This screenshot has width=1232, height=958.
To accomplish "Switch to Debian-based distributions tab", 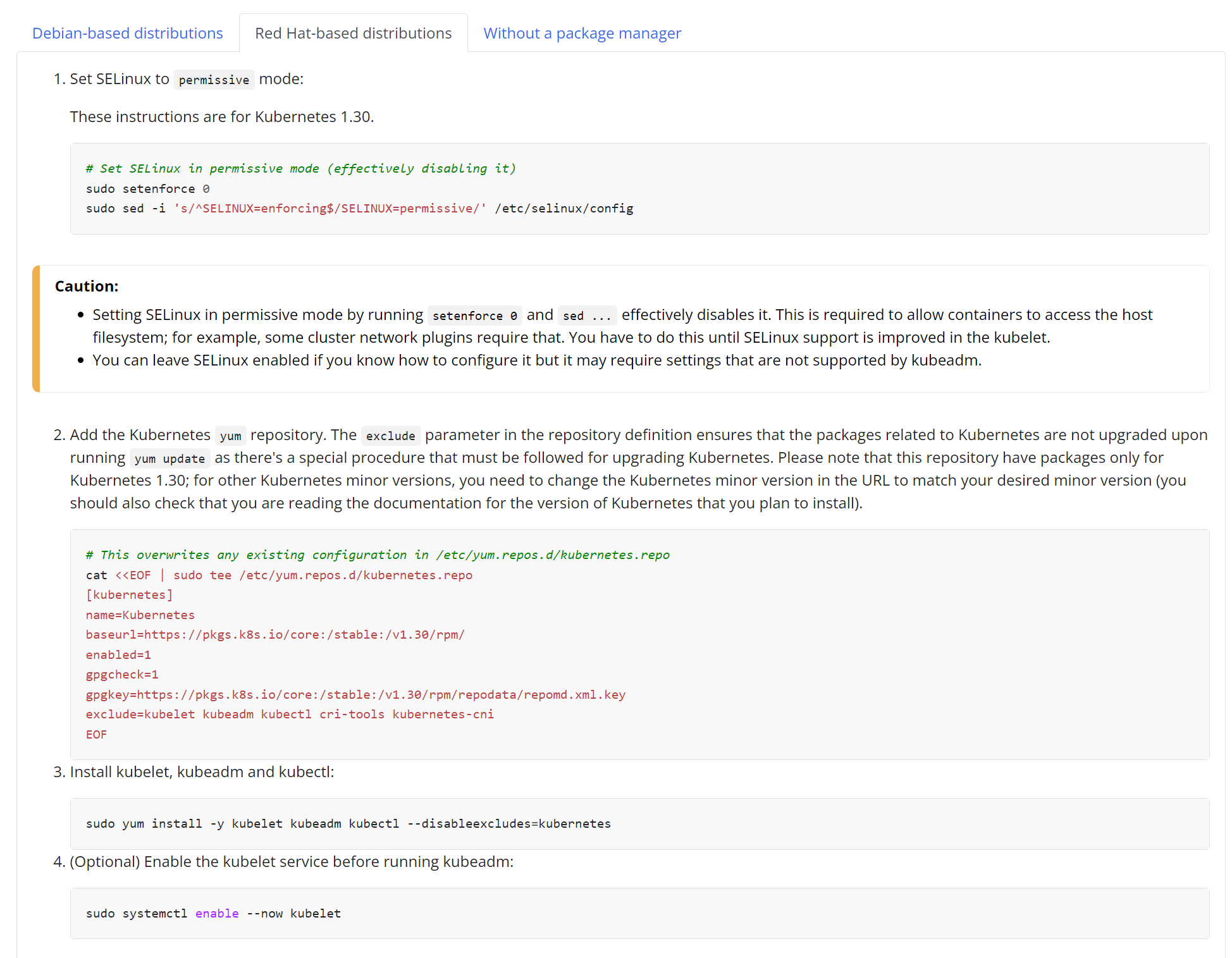I will point(127,34).
